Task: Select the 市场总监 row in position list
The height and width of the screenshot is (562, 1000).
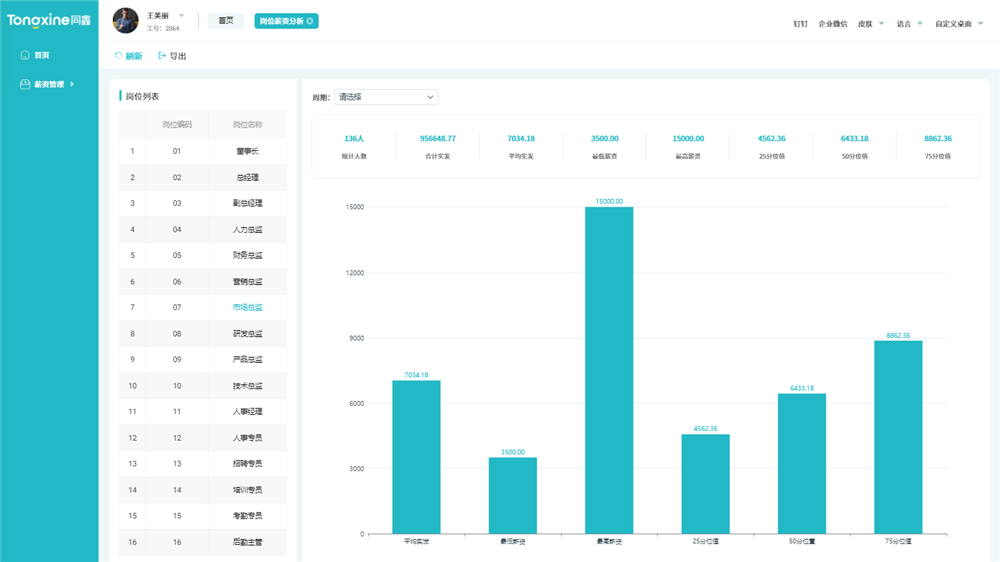Action: coord(247,308)
